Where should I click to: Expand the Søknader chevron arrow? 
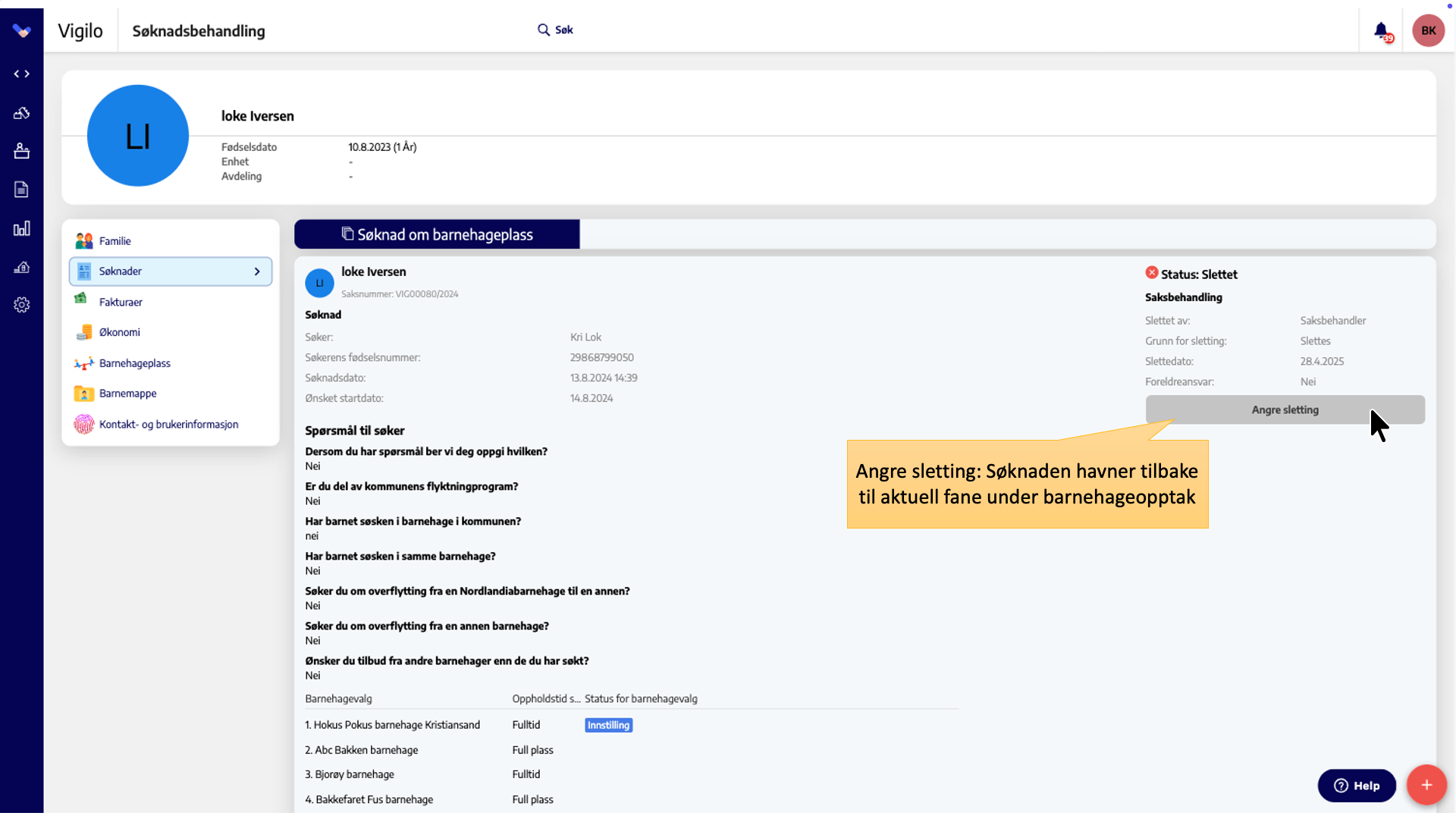257,271
